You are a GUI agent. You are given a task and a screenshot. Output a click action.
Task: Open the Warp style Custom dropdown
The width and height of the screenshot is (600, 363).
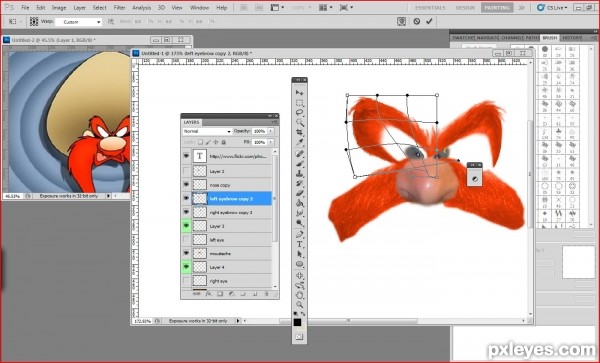(78, 22)
